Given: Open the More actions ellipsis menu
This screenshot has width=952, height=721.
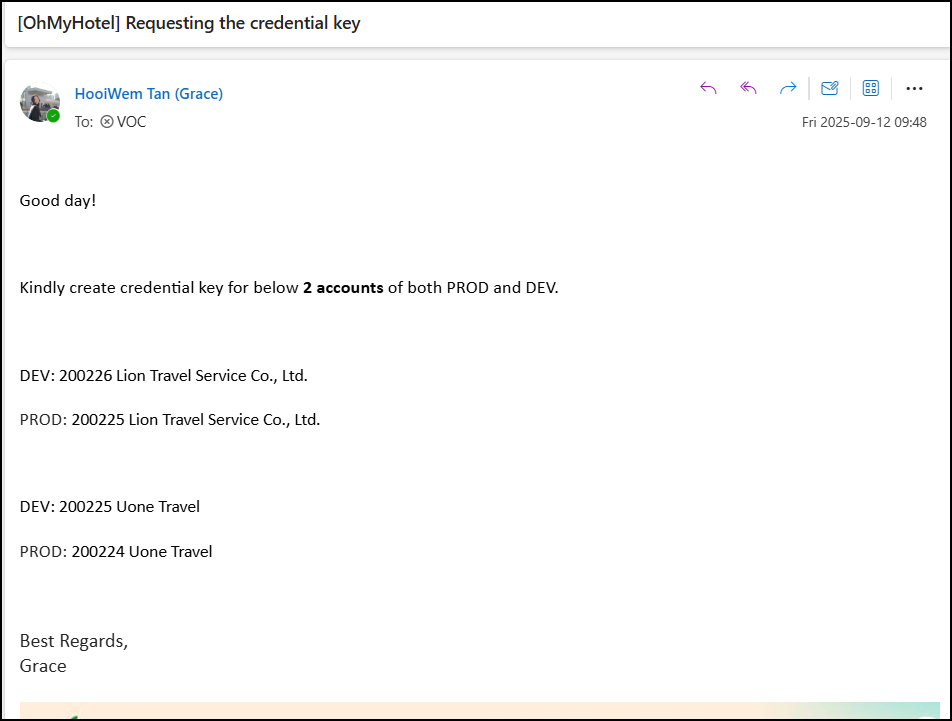Looking at the screenshot, I should click(914, 88).
